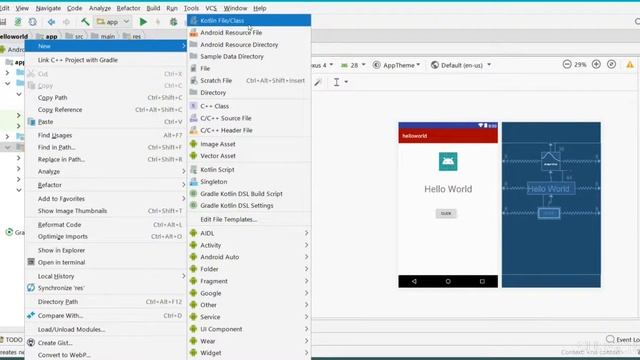
Task: Click Synchronize 'res'
Action: pos(106,288)
